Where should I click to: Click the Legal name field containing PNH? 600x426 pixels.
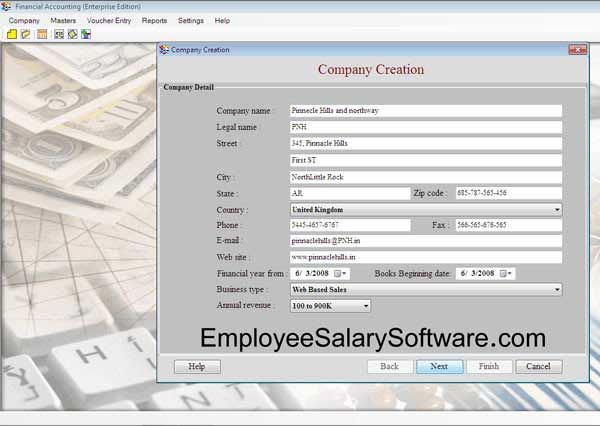coord(426,127)
